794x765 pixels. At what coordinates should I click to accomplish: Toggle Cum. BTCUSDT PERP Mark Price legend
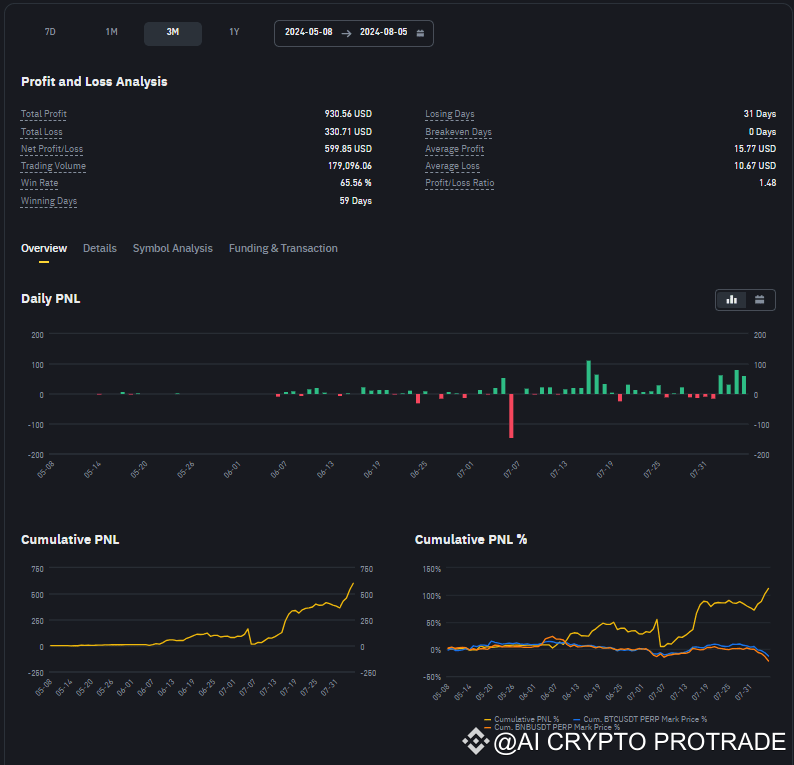pyautogui.click(x=640, y=719)
